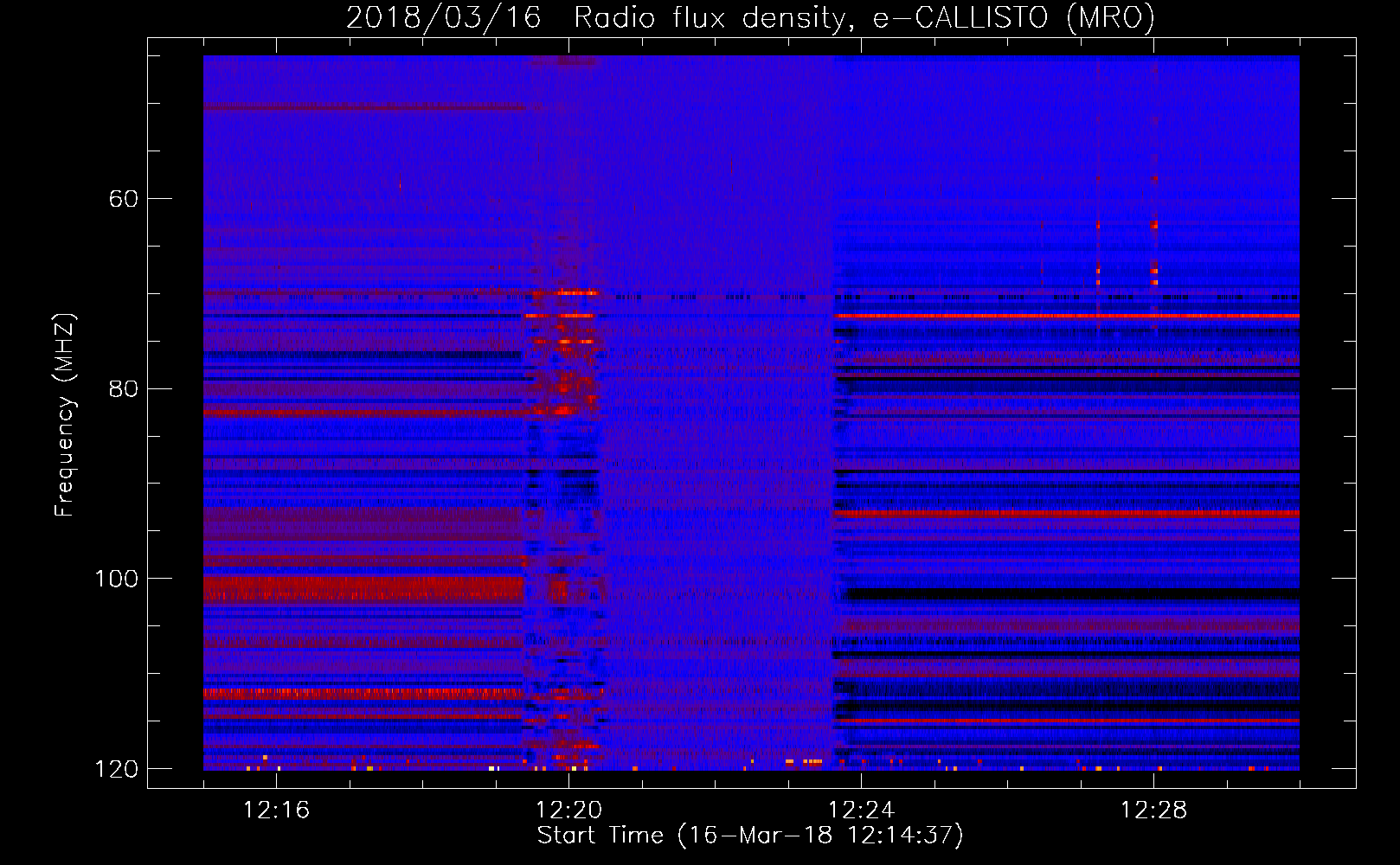The width and height of the screenshot is (1400, 865).
Task: Click the plot title '2018/03/16 Radio flux density'
Action: pos(751,18)
